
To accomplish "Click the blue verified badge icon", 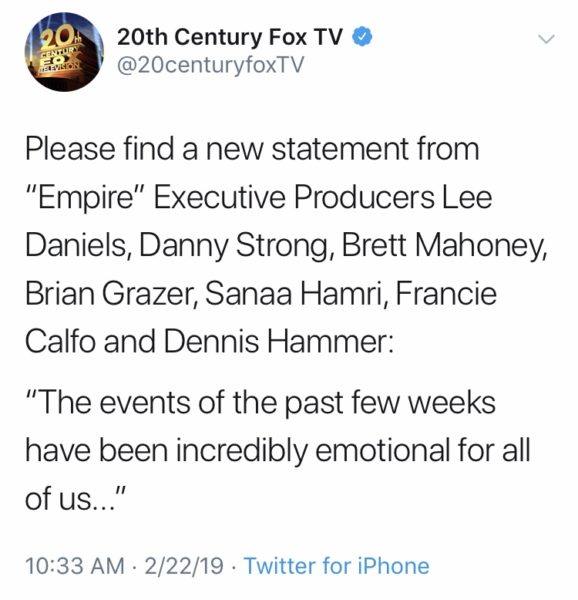I will coord(362,38).
